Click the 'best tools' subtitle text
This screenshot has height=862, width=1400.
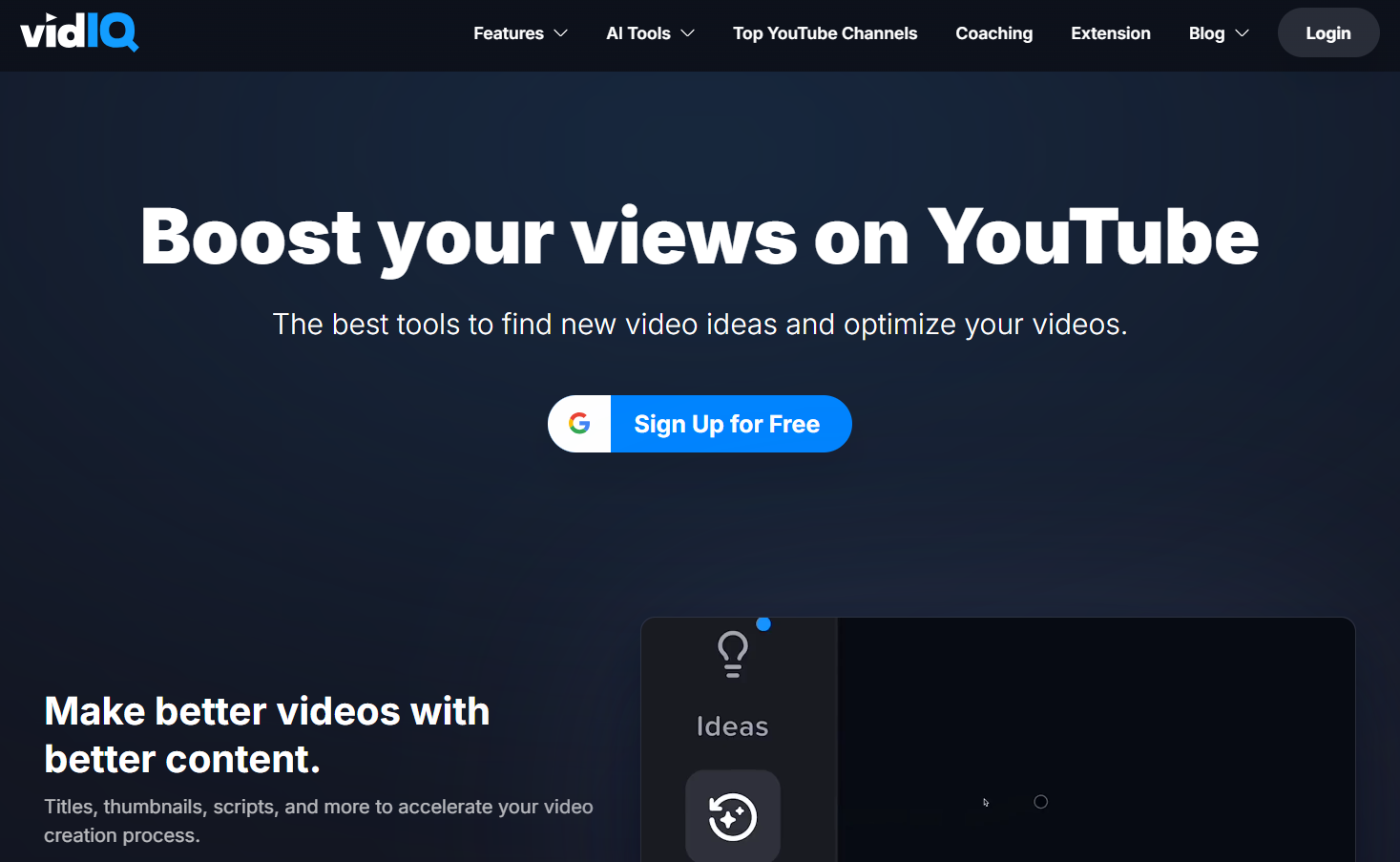[x=700, y=325]
